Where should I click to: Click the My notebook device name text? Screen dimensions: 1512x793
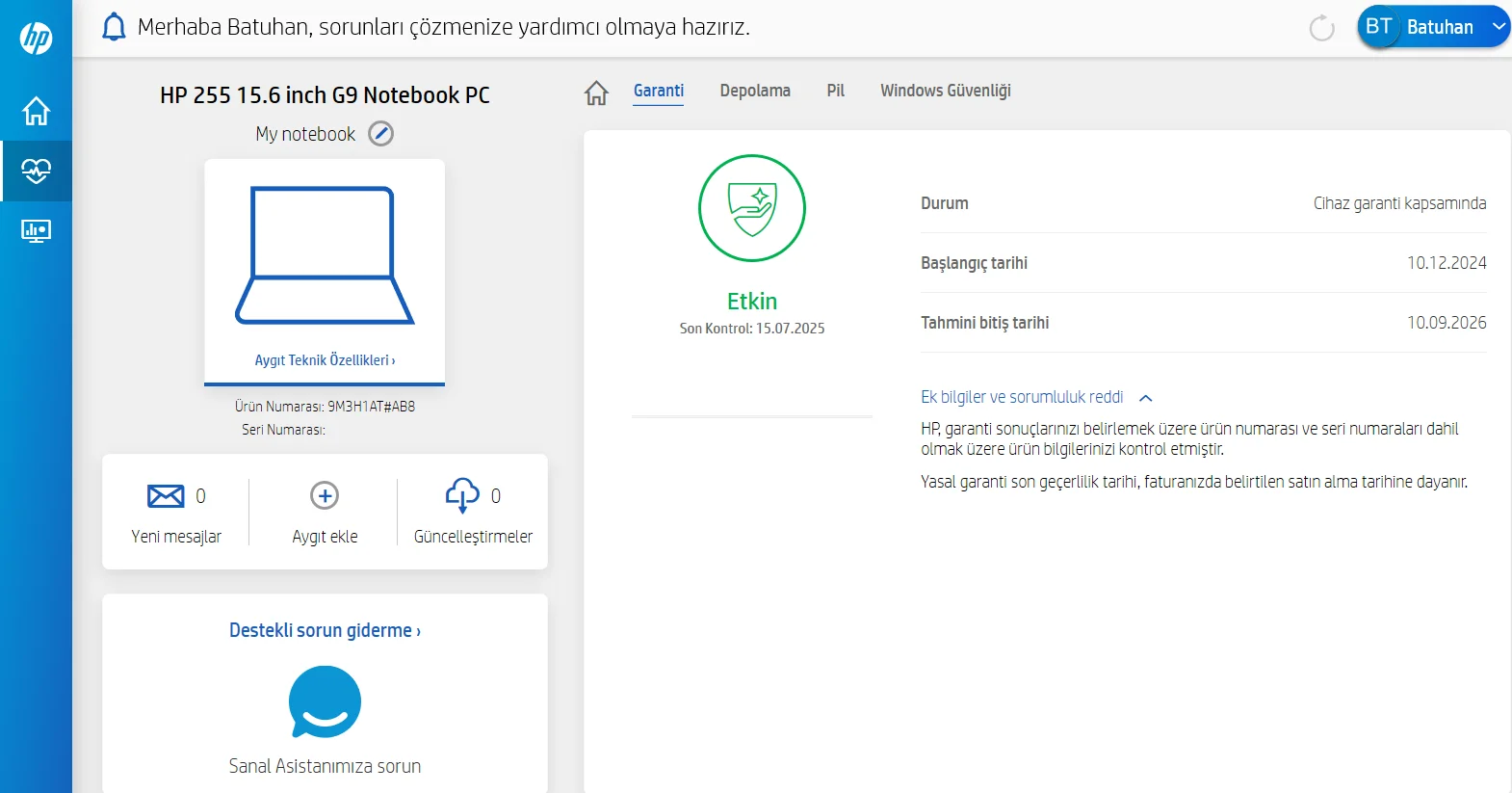[x=305, y=134]
